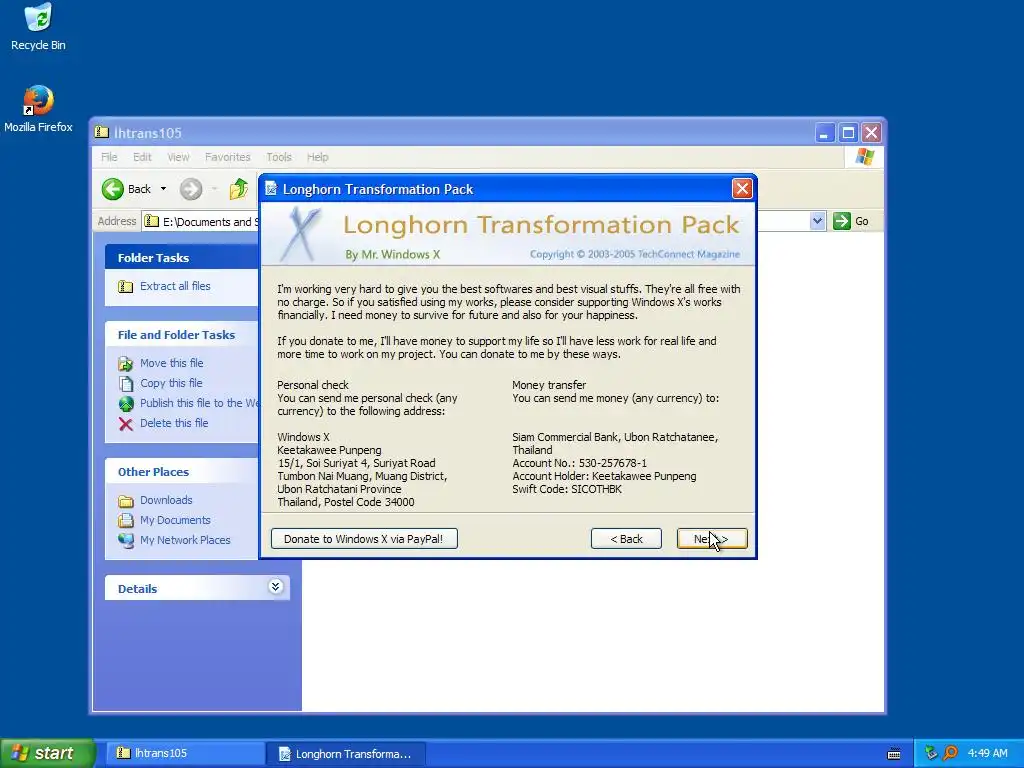Image resolution: width=1024 pixels, height=768 pixels.
Task: Click the Thailand, Postel Code 34000 line
Action: 345,502
